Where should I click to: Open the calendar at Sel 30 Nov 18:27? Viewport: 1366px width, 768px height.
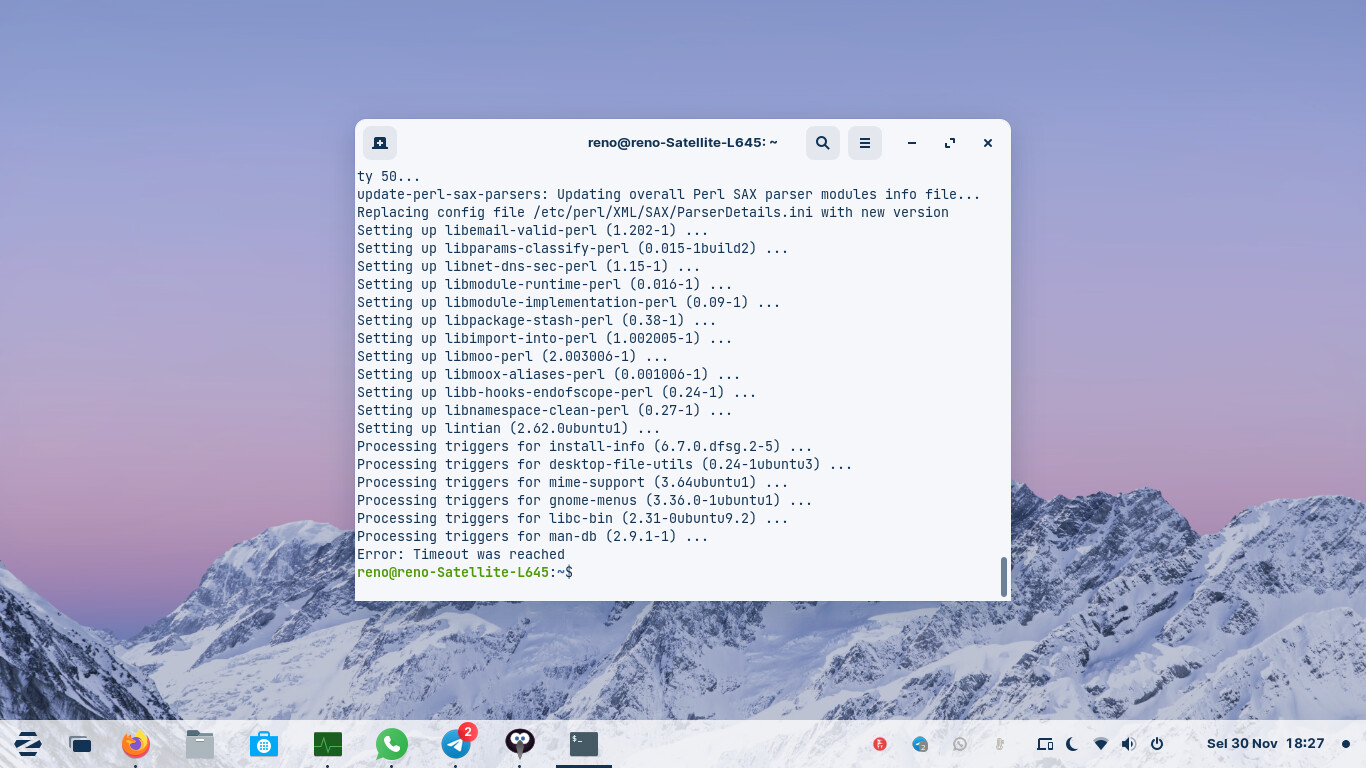coord(1265,744)
